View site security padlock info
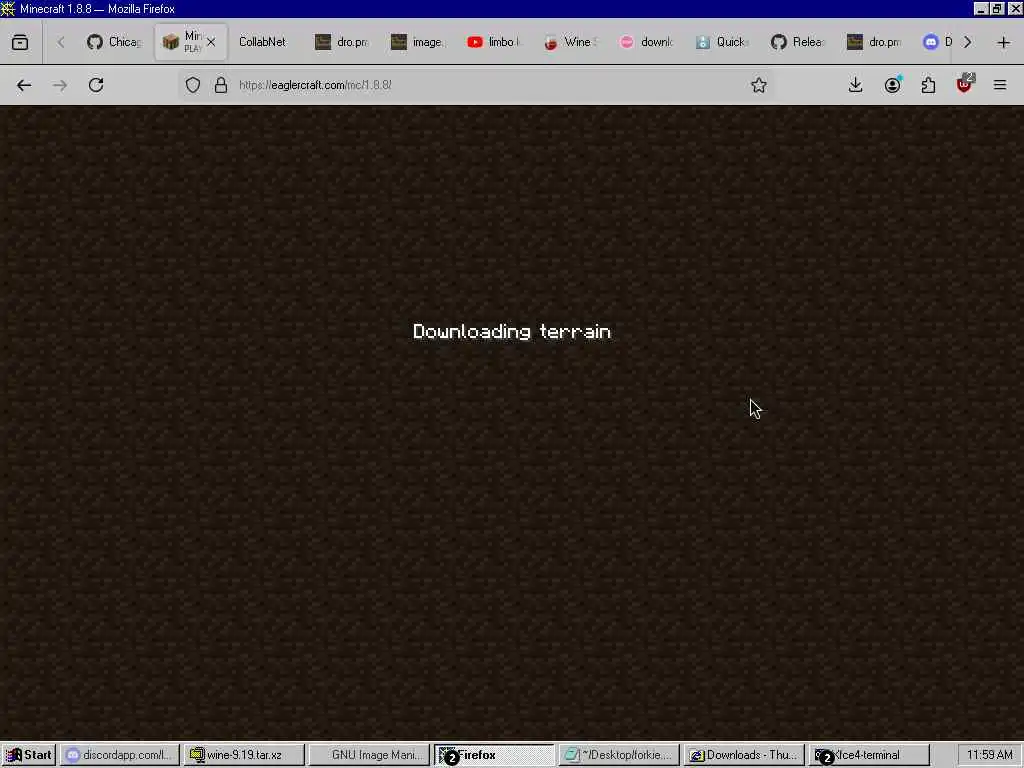This screenshot has width=1024, height=768. pyautogui.click(x=221, y=85)
